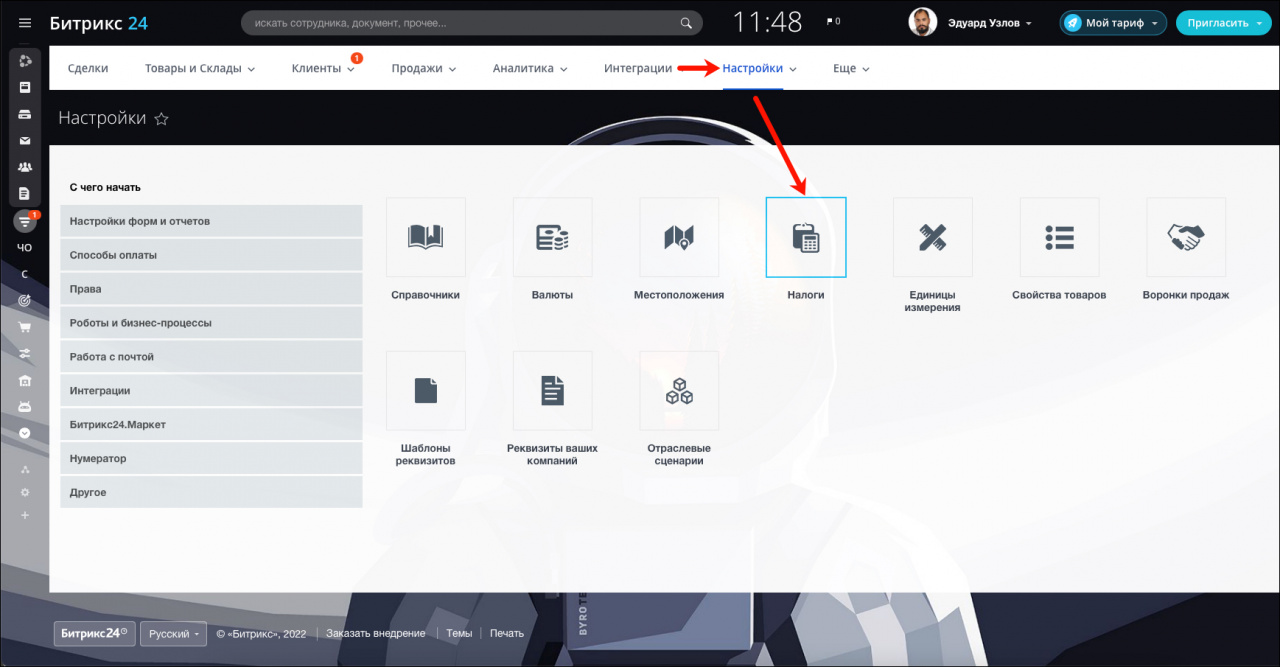Click the employee and document search field
1280x667 pixels.
460,23
